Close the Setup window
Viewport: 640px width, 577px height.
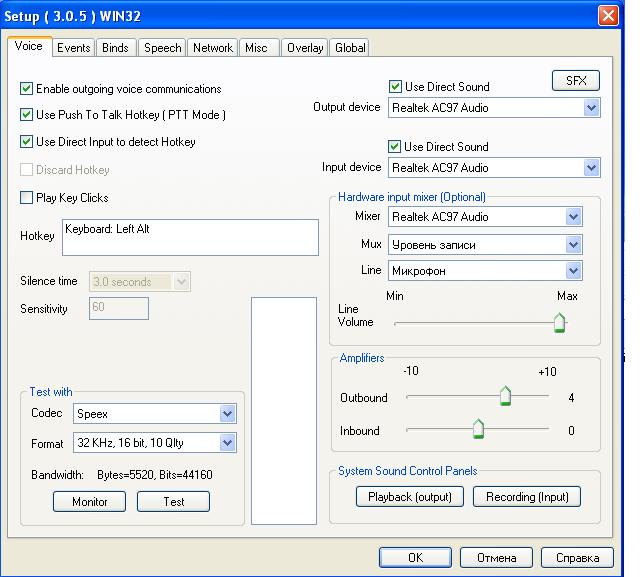click(x=608, y=16)
